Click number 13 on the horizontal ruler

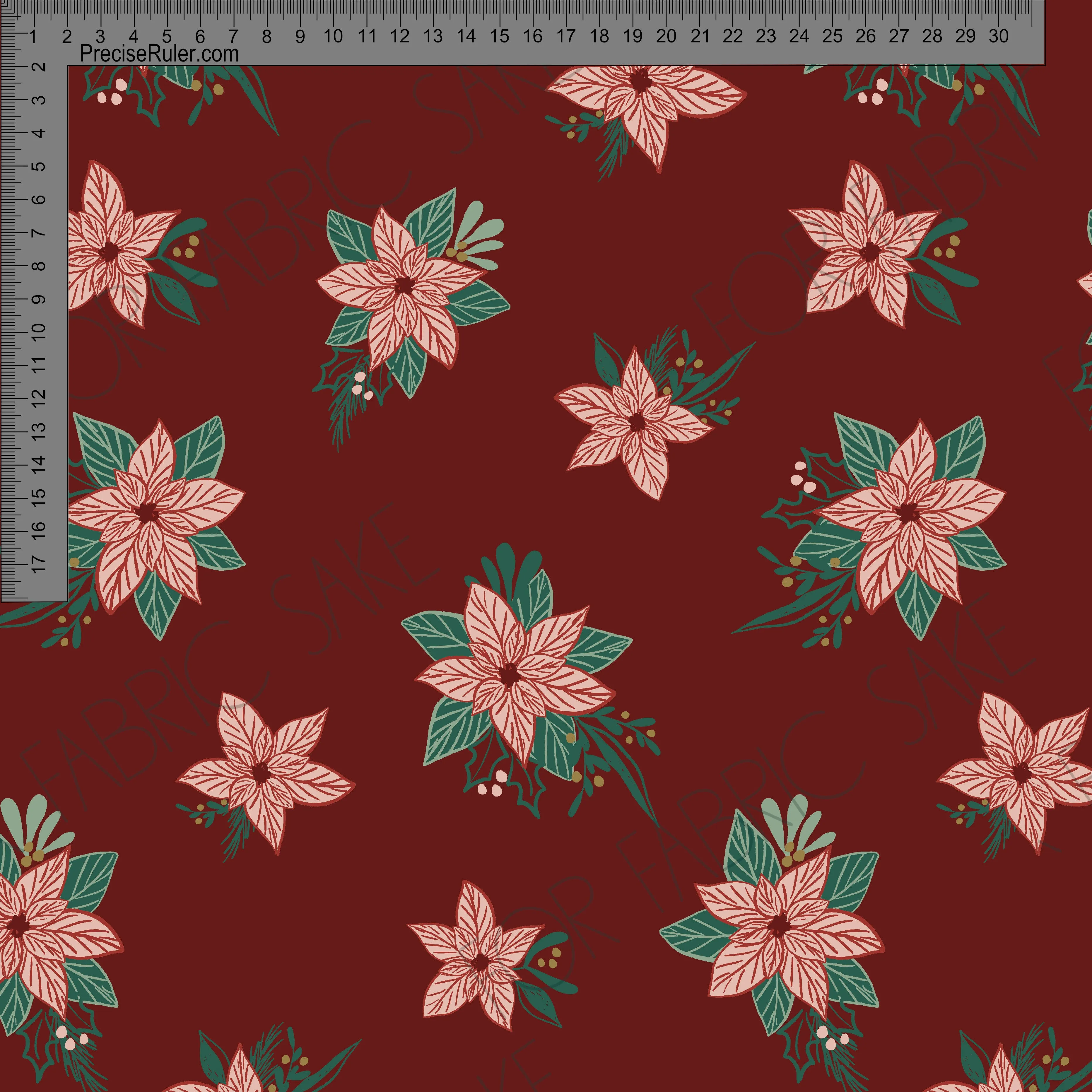click(433, 36)
